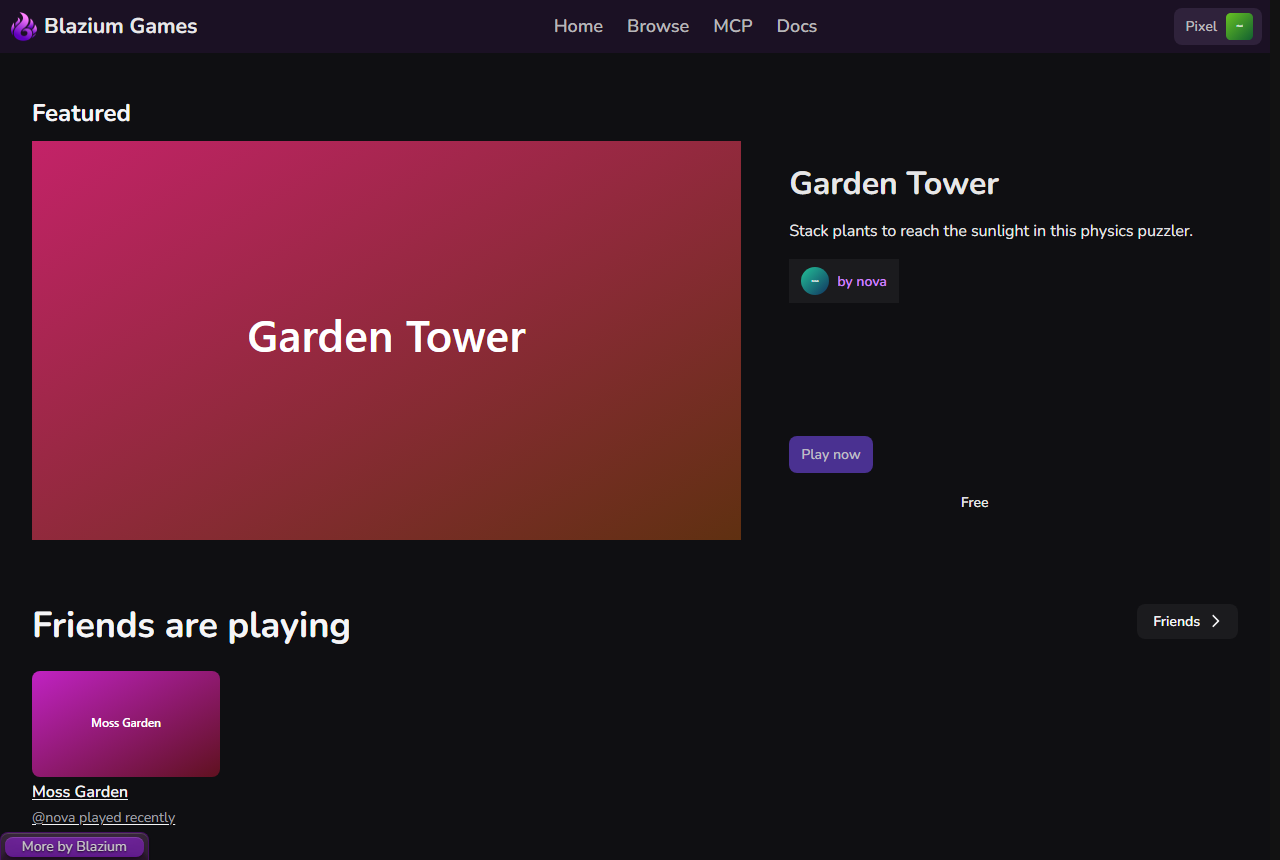Click the 'Stack plants to reach the sunlight' description

coord(991,230)
